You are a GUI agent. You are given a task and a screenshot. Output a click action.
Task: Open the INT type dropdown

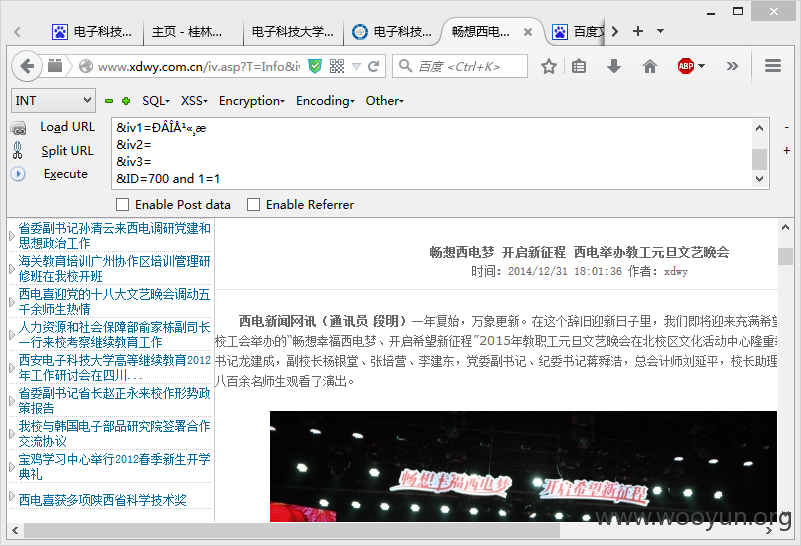53,101
